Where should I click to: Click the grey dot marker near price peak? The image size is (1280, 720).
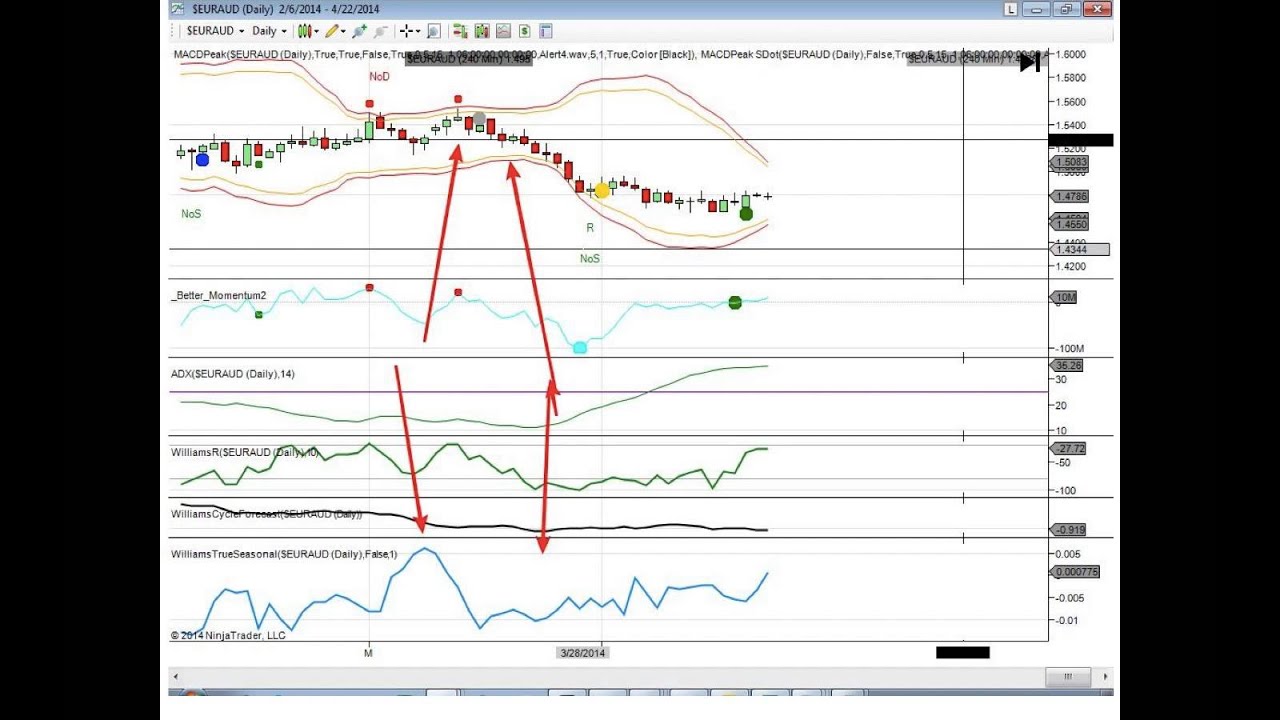pyautogui.click(x=479, y=120)
